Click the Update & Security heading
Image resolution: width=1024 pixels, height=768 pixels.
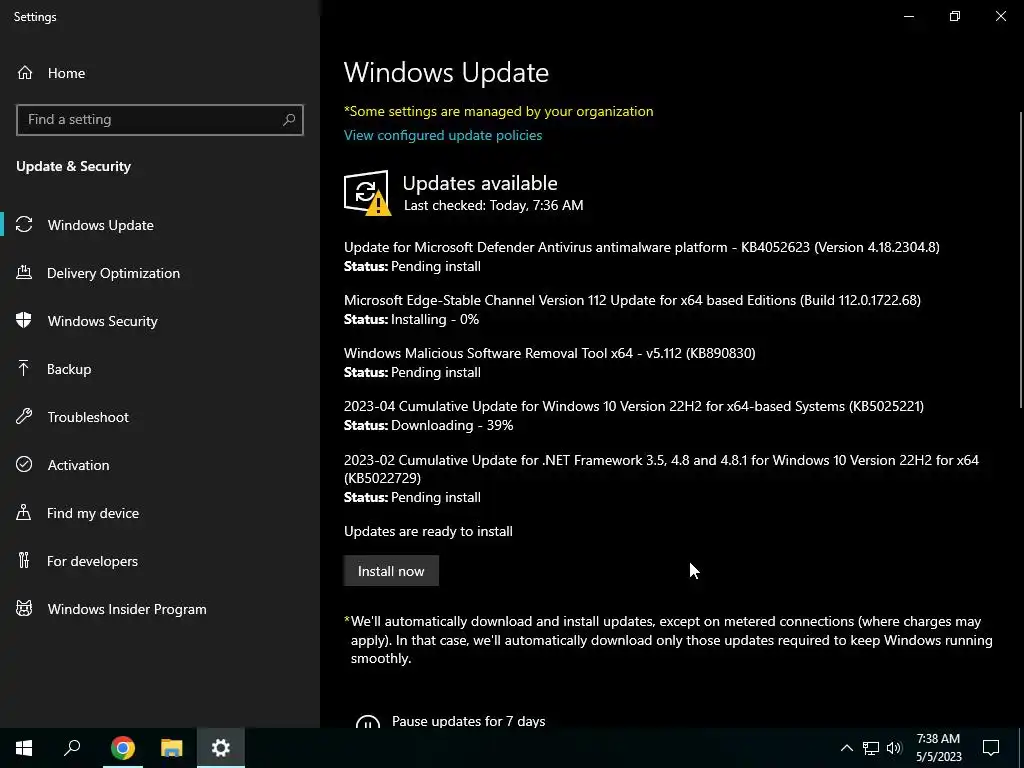point(74,166)
